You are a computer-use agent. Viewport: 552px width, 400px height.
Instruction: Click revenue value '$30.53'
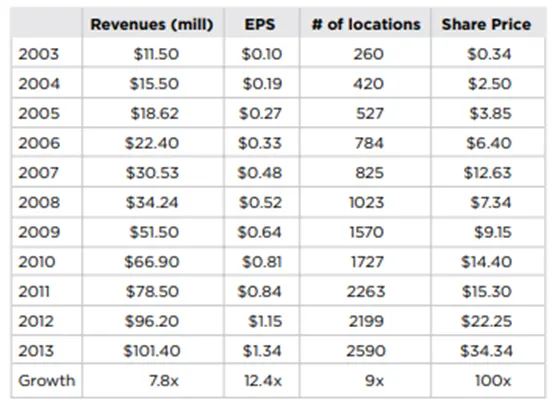(x=152, y=173)
